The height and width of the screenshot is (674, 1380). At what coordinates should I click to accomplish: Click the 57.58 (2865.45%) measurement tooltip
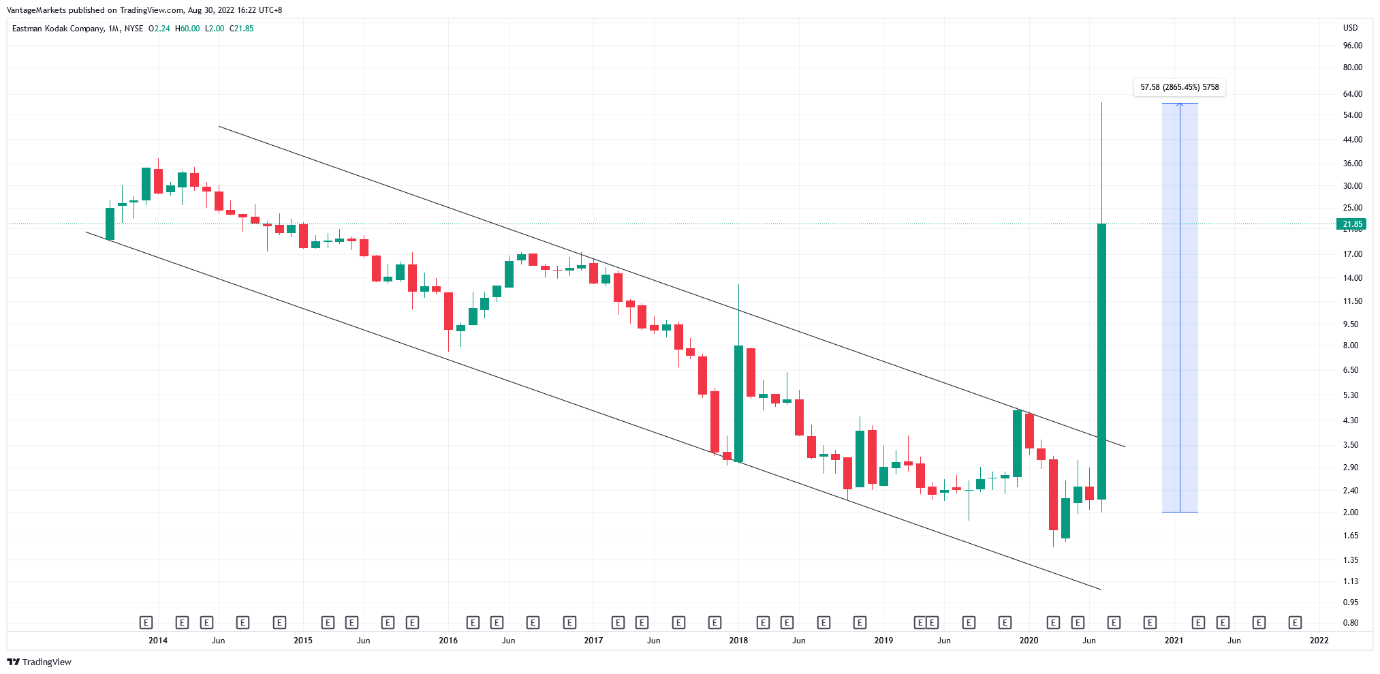[x=1180, y=88]
